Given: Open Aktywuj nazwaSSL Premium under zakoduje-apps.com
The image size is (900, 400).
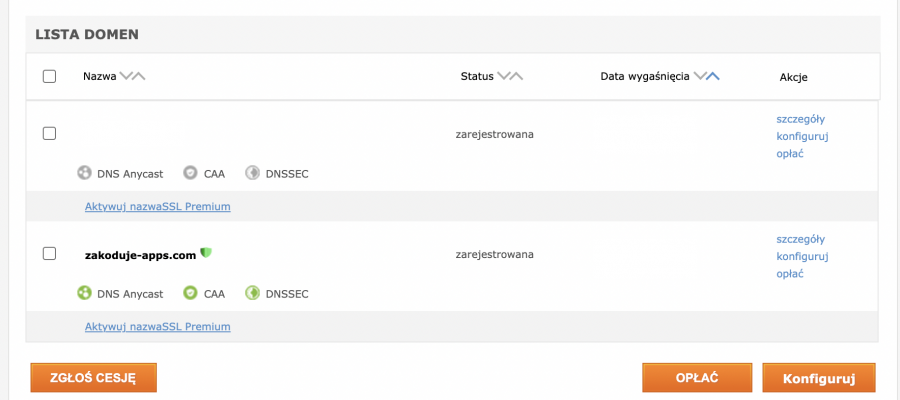Looking at the screenshot, I should point(158,327).
